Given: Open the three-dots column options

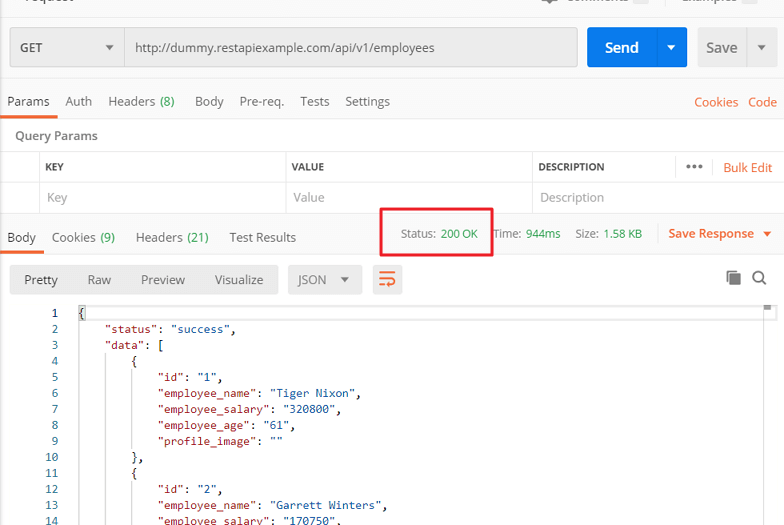Looking at the screenshot, I should tap(694, 166).
